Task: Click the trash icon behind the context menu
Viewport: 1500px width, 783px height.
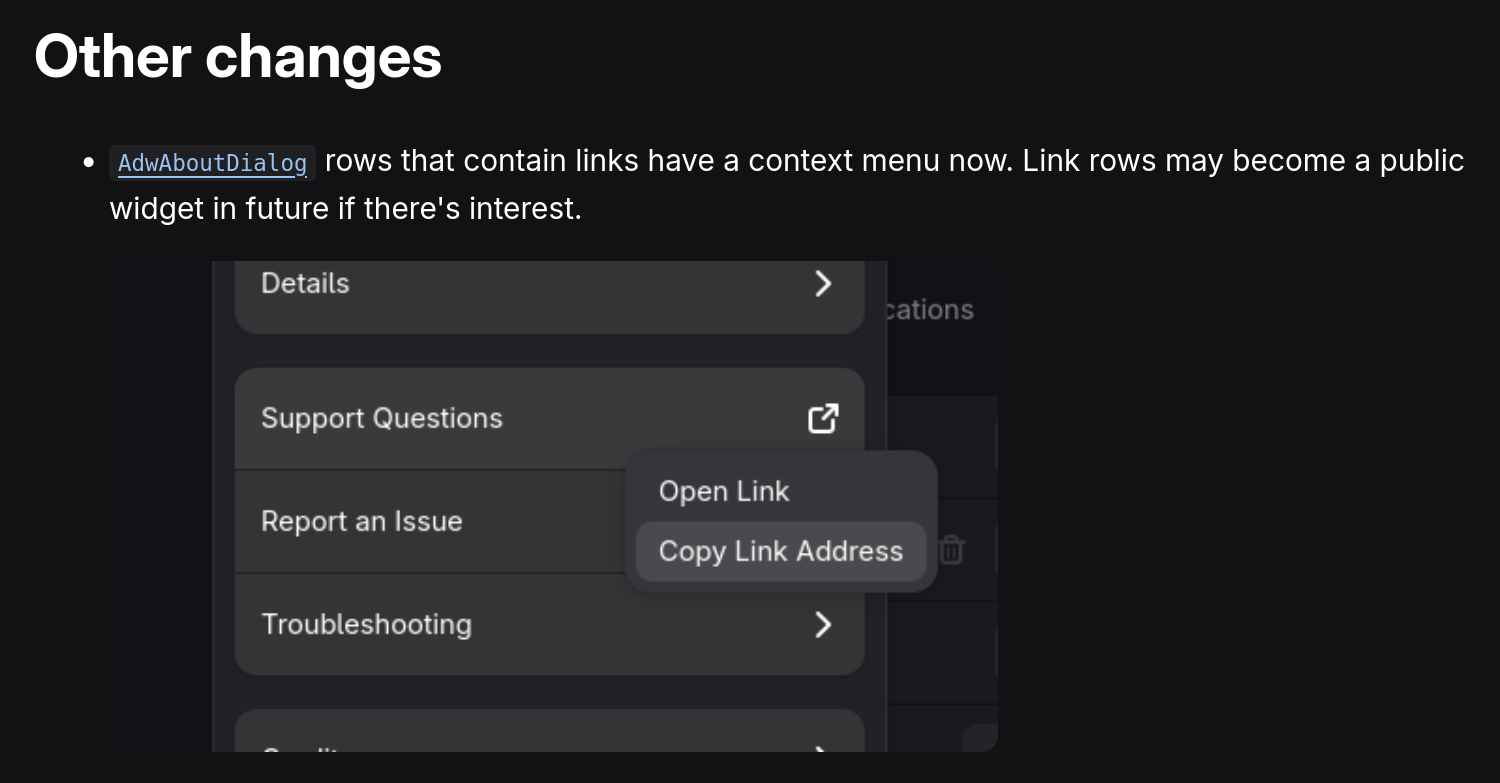Action: click(x=951, y=549)
